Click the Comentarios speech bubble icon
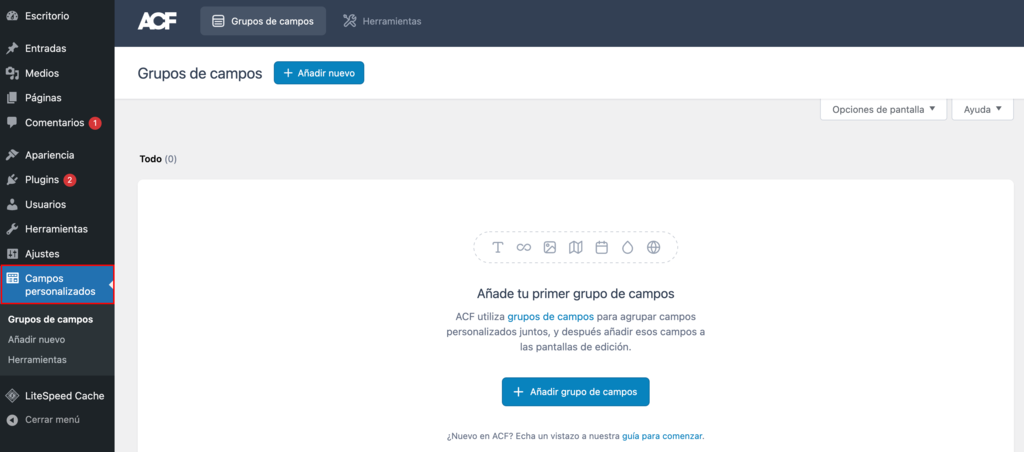This screenshot has width=1024, height=452. coord(11,123)
